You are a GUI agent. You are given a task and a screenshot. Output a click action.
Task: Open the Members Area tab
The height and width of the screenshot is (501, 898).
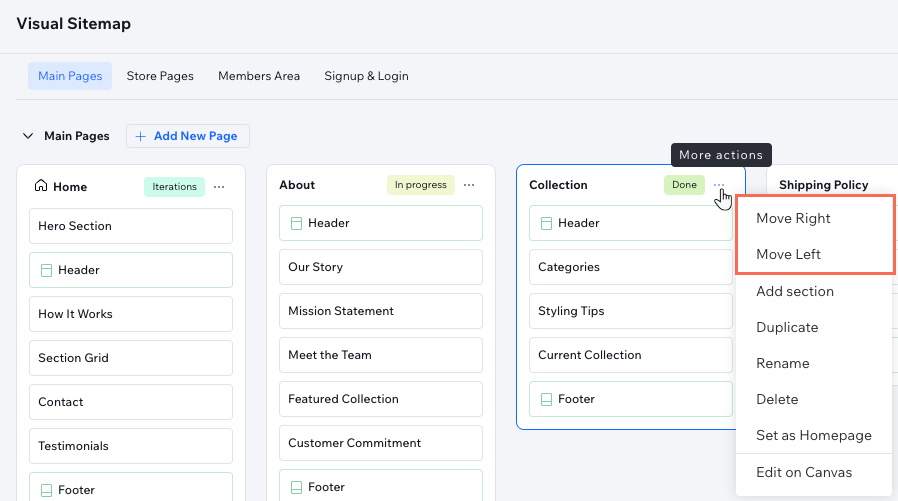259,76
